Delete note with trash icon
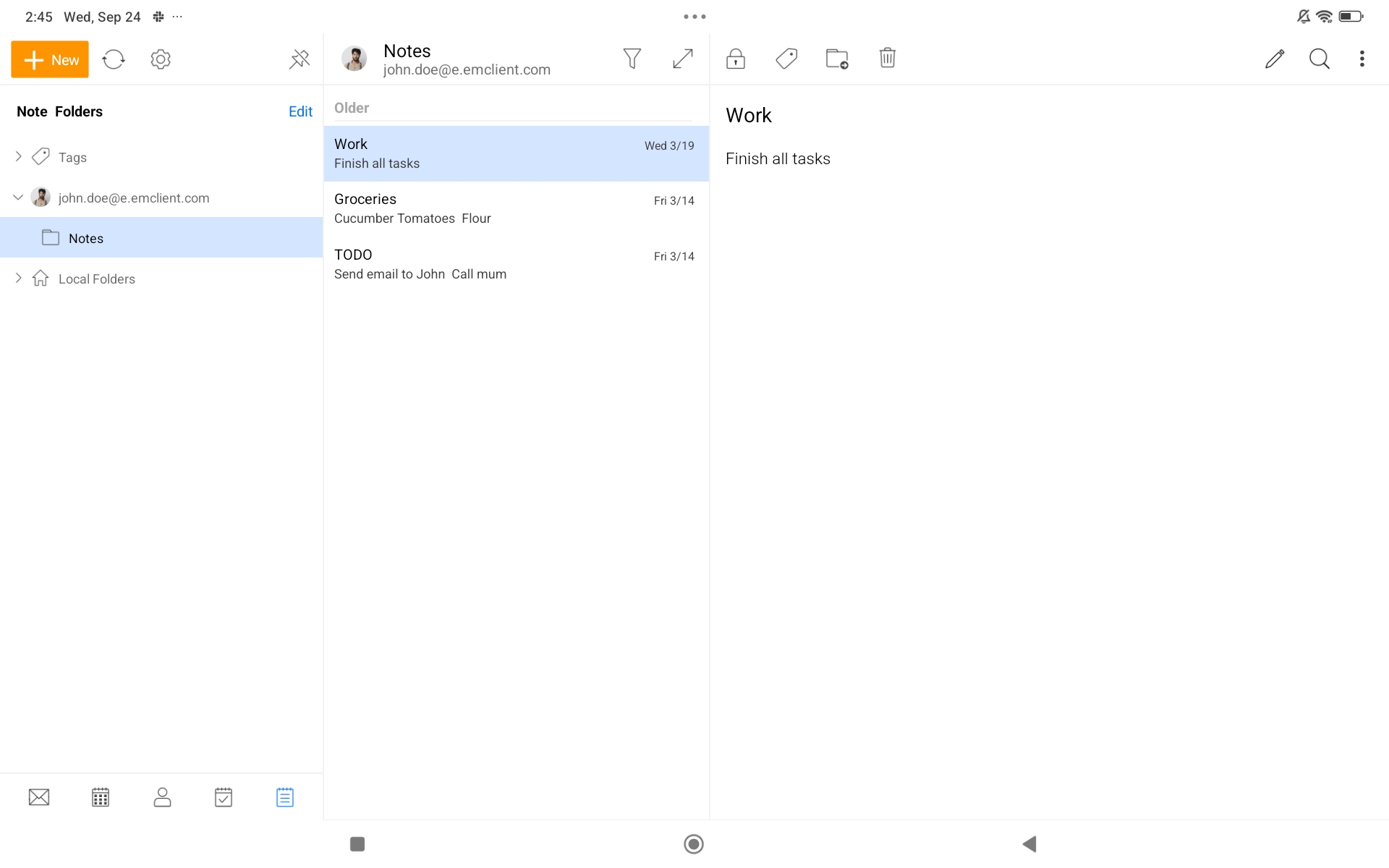This screenshot has width=1389, height=868. pos(888,59)
